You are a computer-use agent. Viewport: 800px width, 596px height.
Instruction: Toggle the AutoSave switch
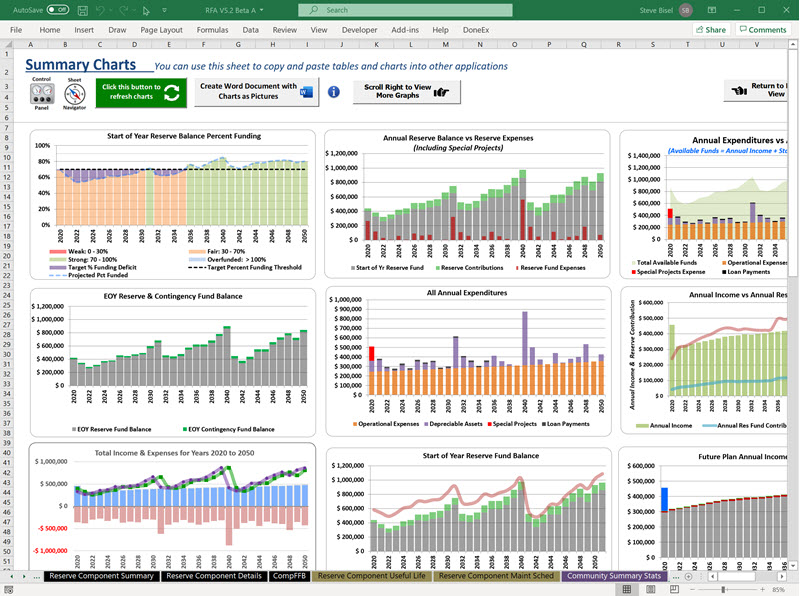pos(58,9)
